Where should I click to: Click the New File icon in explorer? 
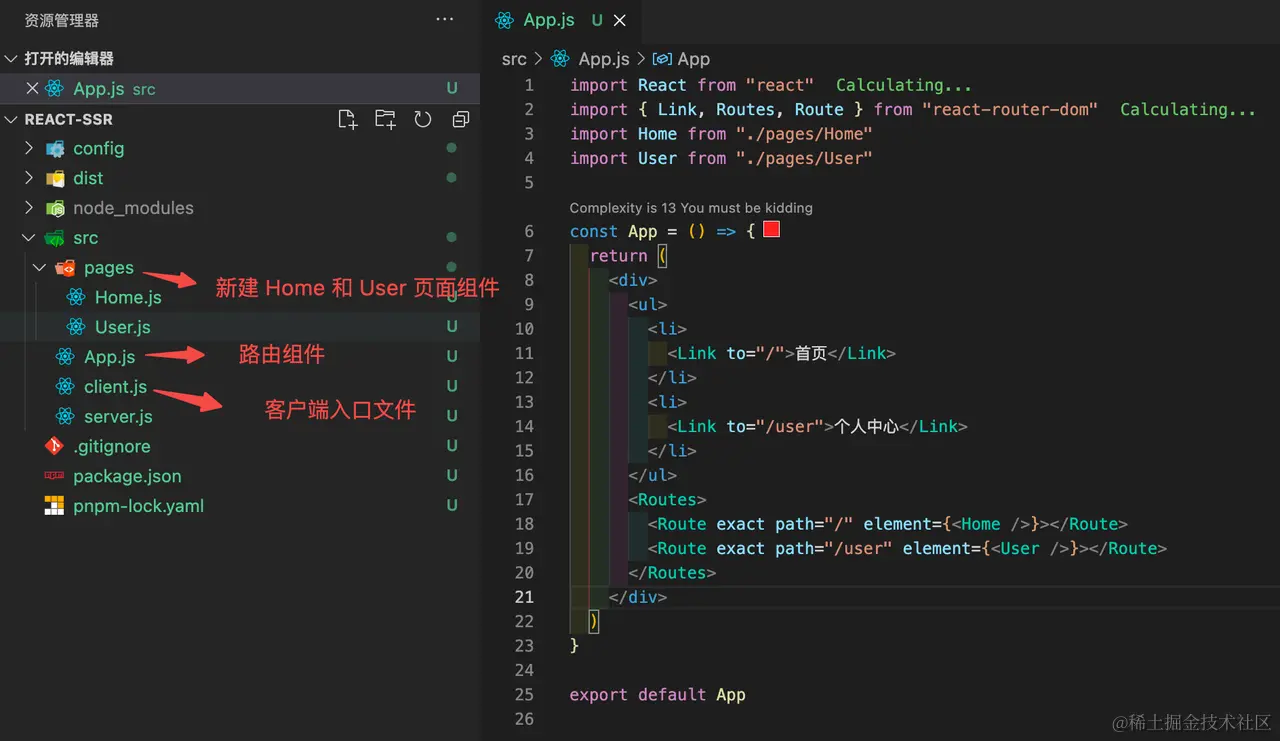tap(347, 119)
